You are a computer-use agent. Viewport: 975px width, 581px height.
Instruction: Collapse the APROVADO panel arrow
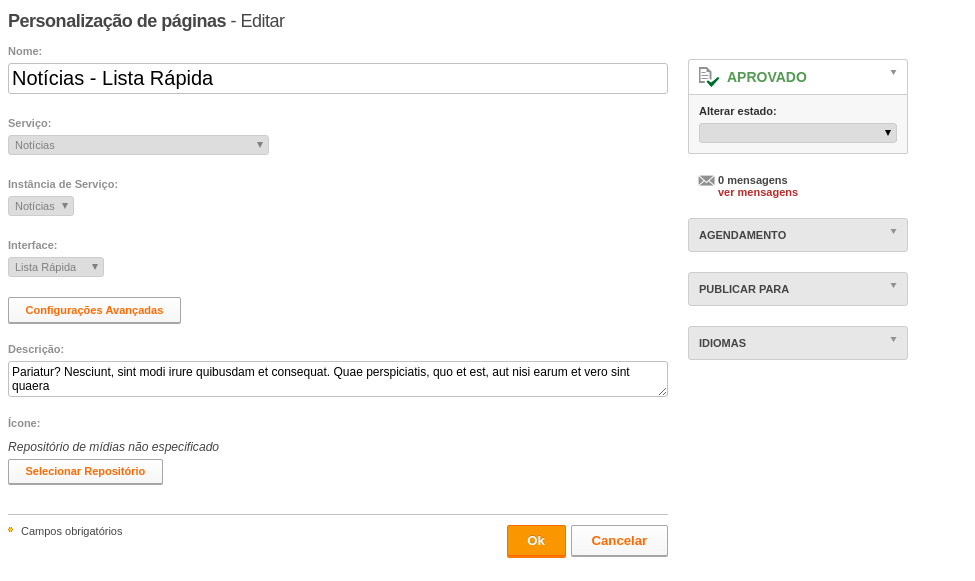pos(893,73)
